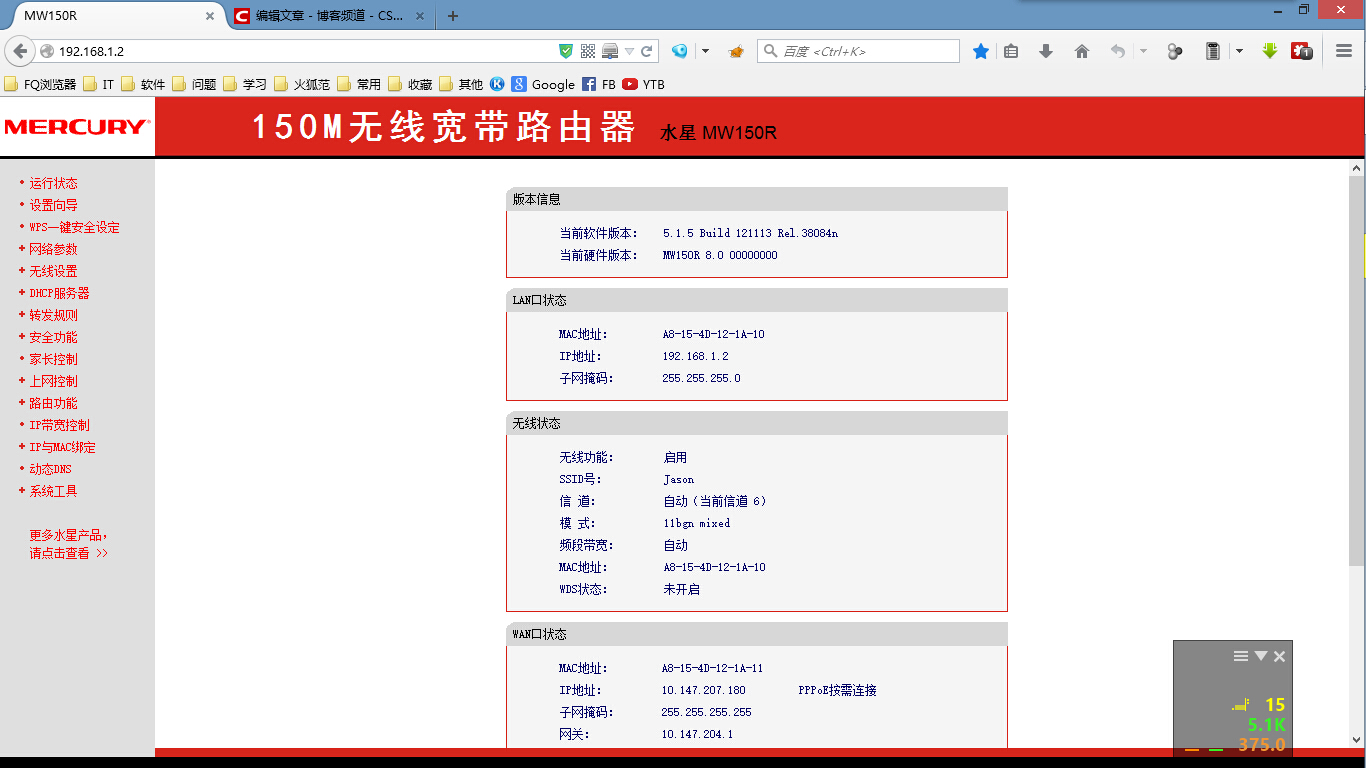
Task: Open 学习 bookmark folder
Action: point(246,84)
